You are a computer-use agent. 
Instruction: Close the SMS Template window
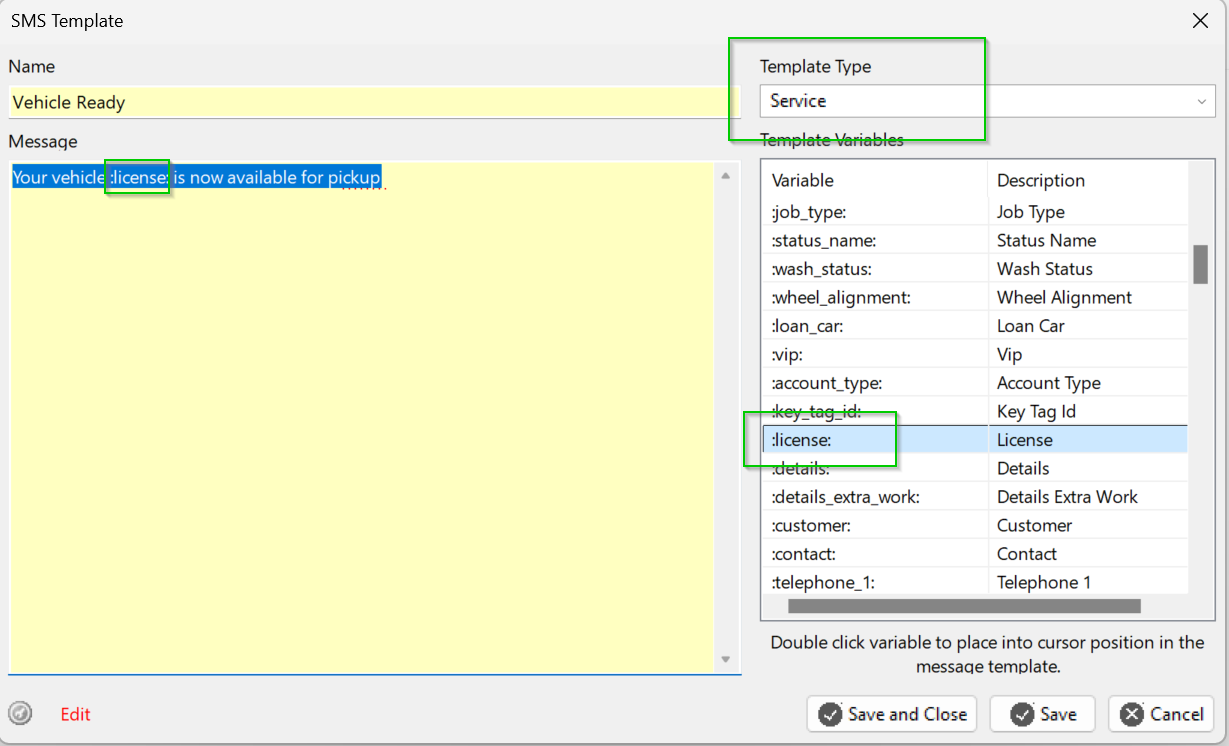click(1200, 21)
